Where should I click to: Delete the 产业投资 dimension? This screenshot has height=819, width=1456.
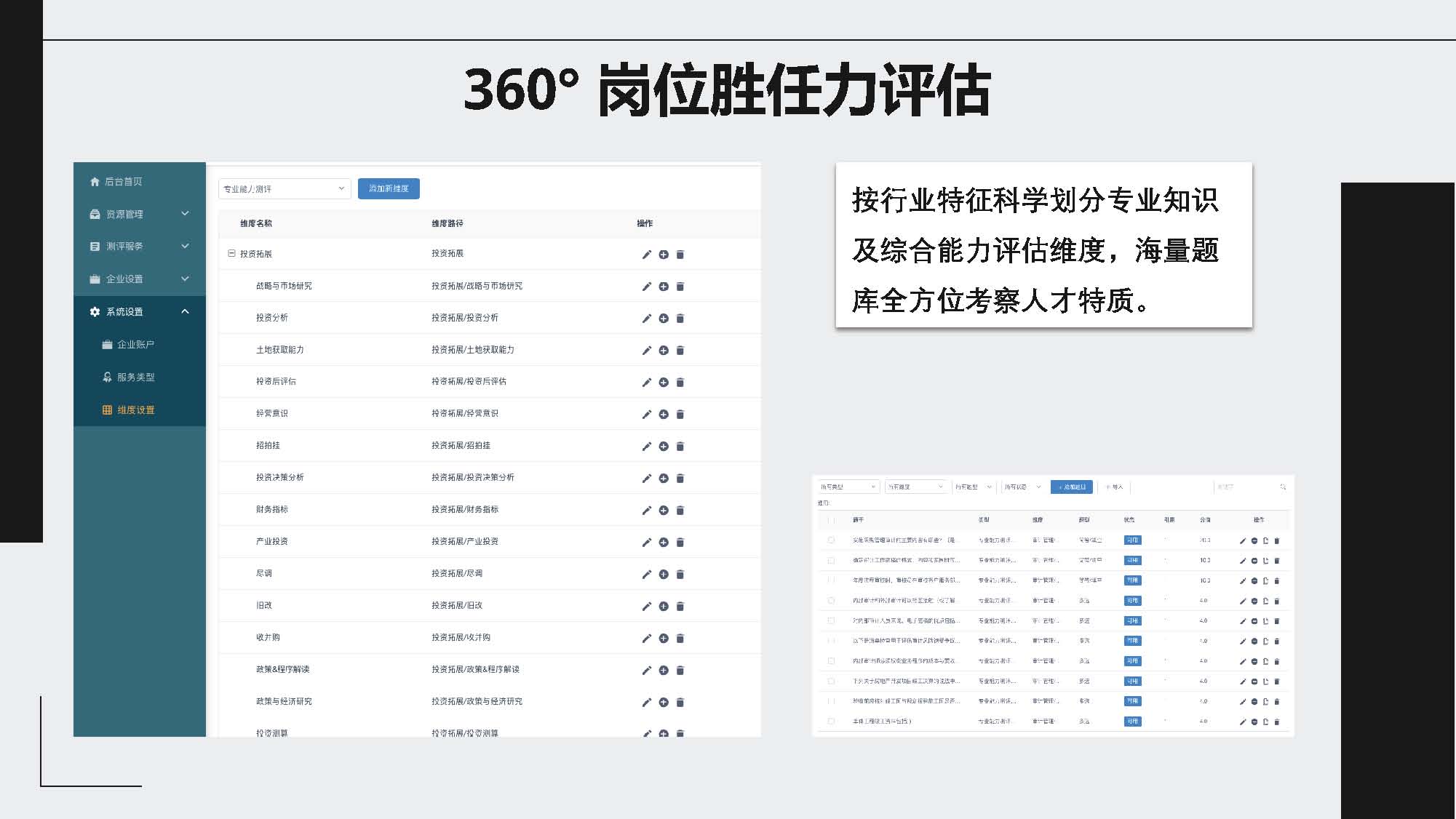pyautogui.click(x=680, y=543)
